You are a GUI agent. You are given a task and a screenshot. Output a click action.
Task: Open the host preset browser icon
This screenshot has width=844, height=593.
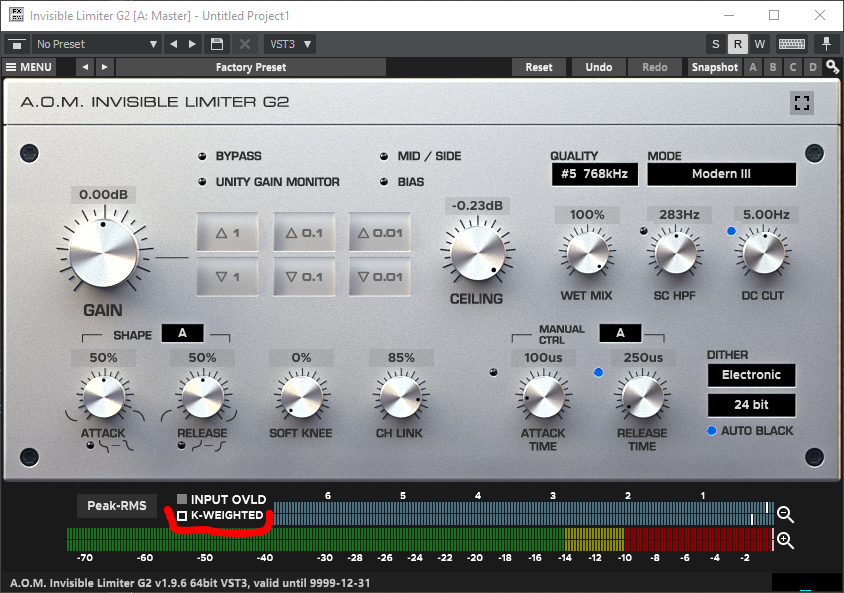[x=17, y=44]
